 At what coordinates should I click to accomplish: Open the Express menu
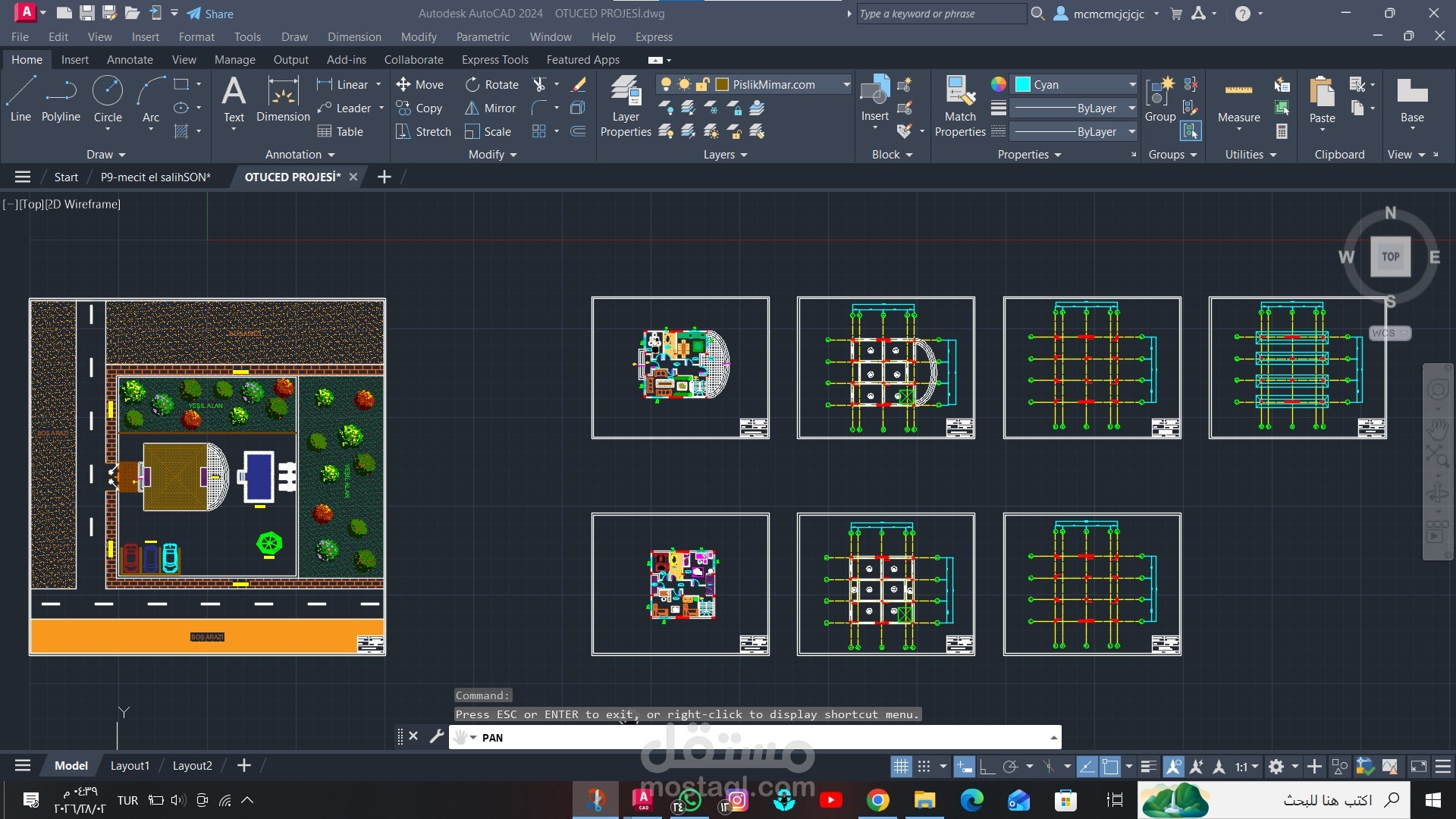click(654, 36)
